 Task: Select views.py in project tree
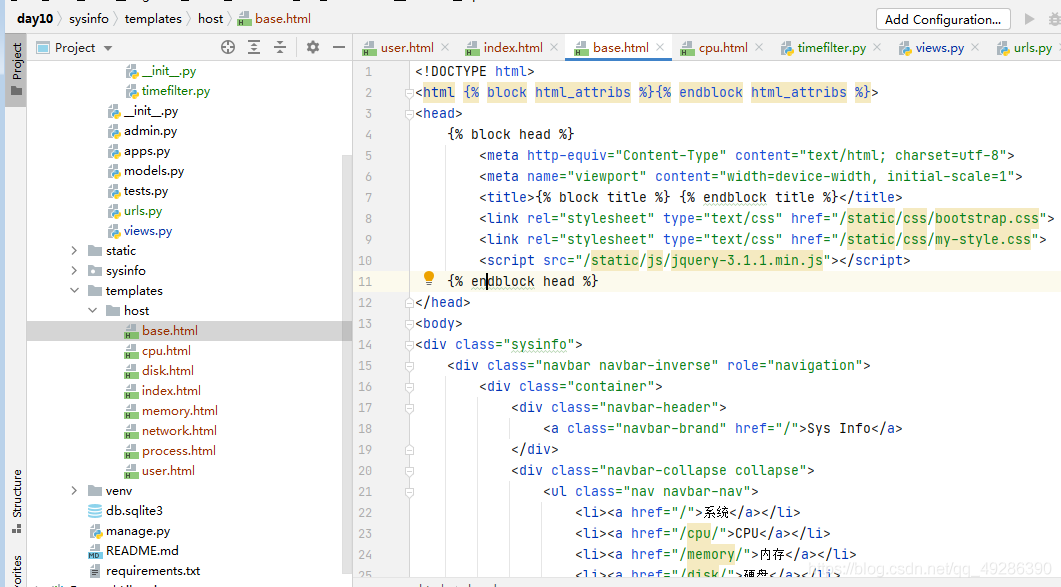pyautogui.click(x=148, y=231)
